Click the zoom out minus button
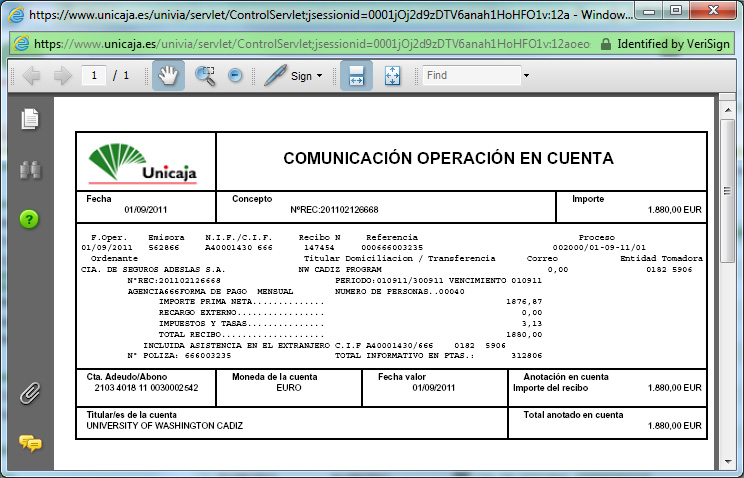Viewport: 744px width, 478px height. (x=235, y=75)
